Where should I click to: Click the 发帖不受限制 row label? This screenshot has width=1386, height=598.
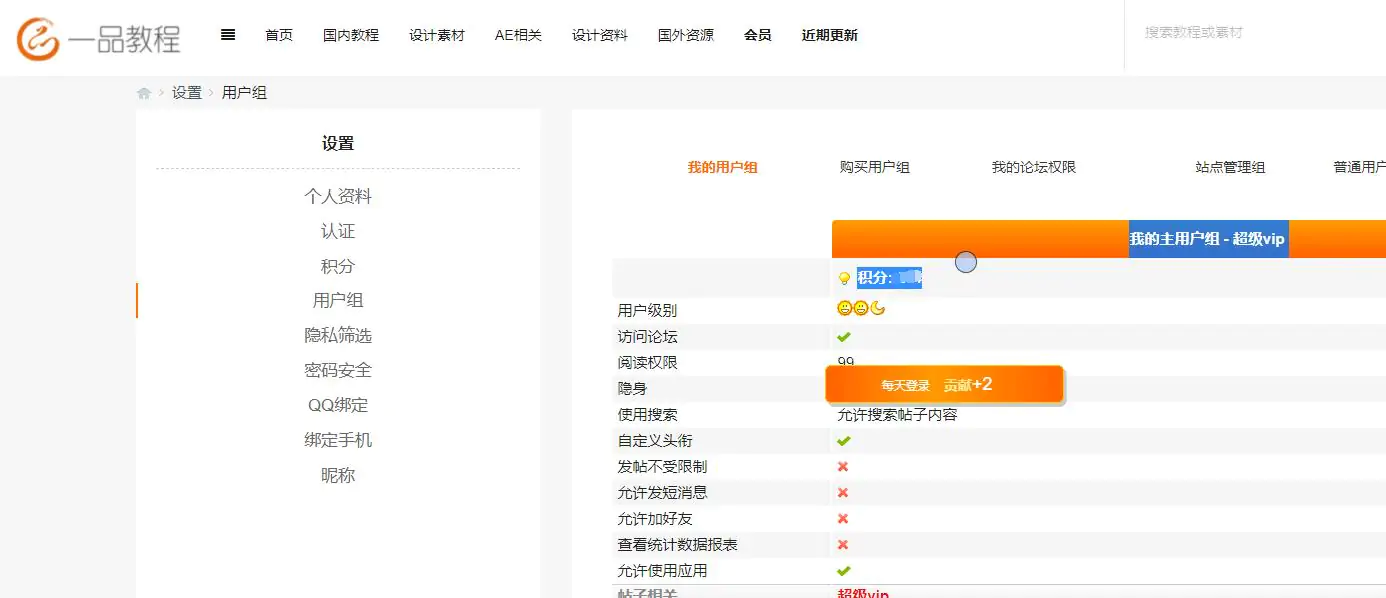tap(662, 467)
